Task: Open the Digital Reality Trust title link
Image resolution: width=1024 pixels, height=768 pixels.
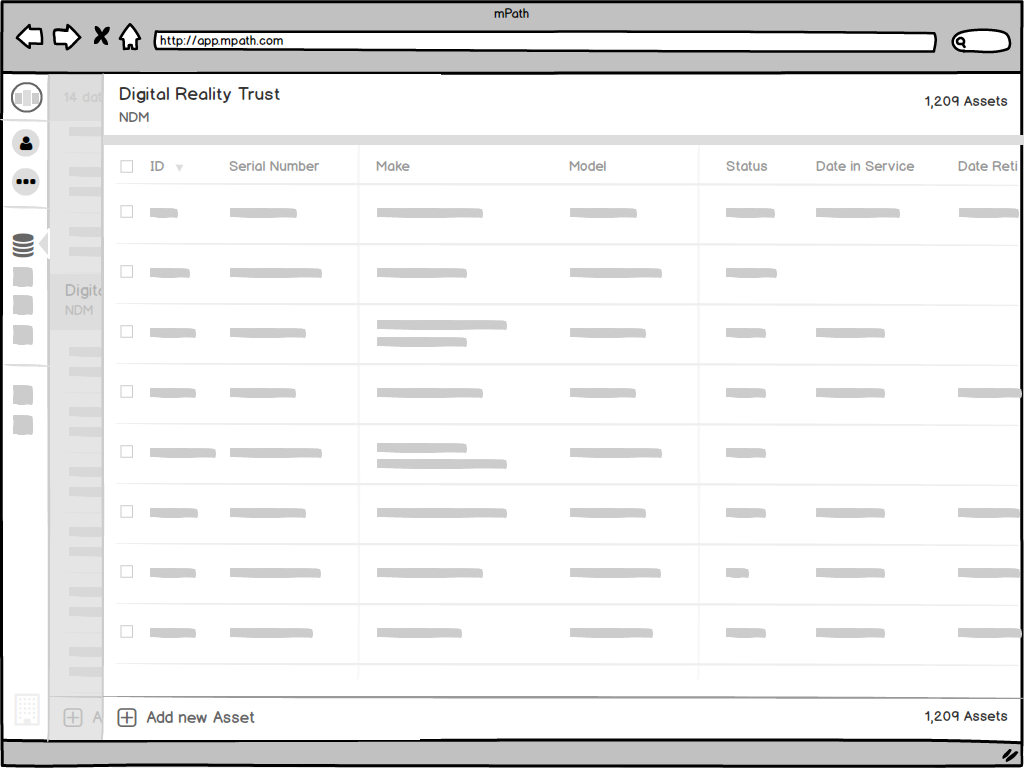Action: click(198, 94)
